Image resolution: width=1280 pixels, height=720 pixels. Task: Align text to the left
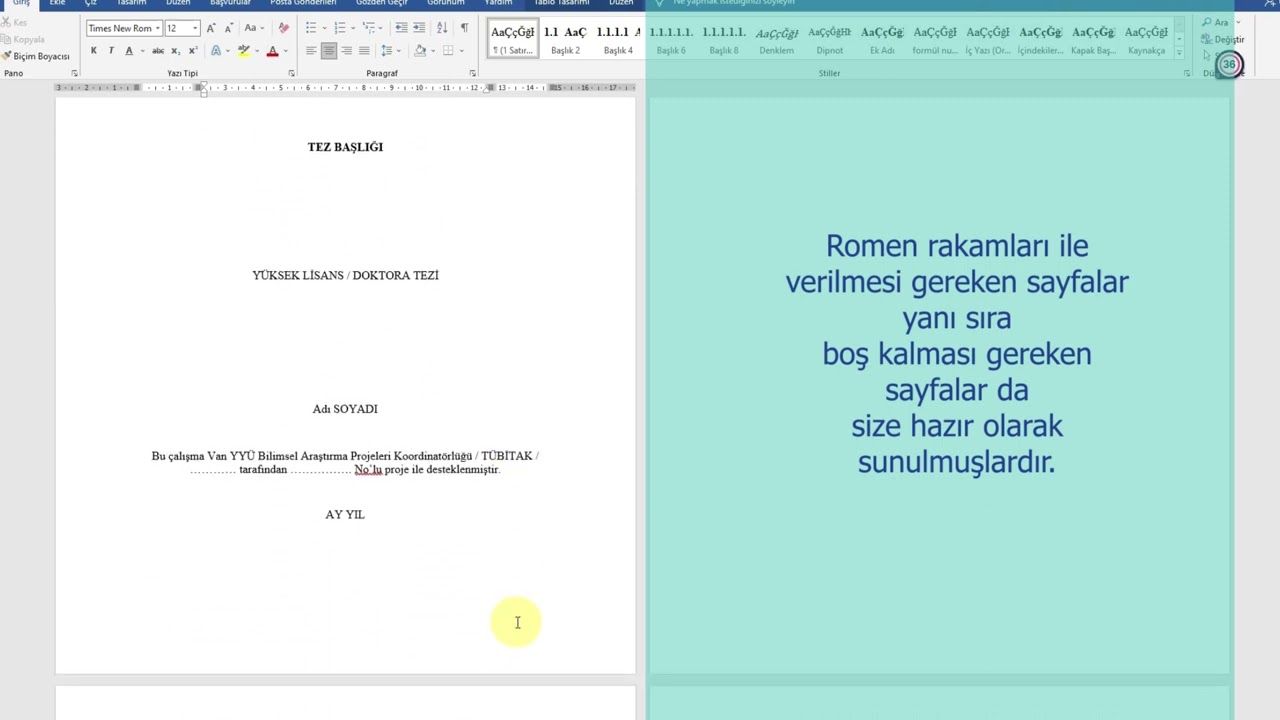point(311,51)
